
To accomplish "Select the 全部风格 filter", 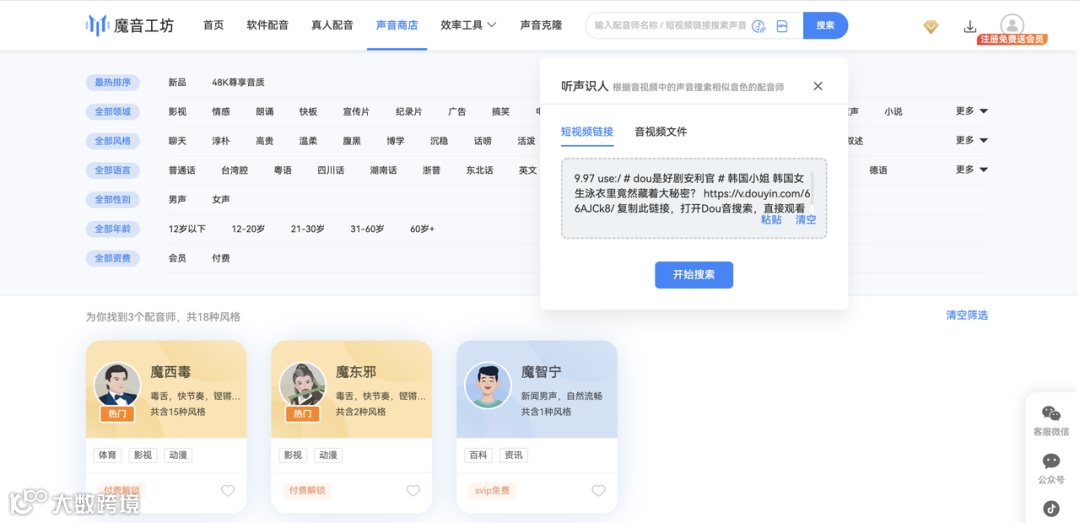I will point(112,141).
